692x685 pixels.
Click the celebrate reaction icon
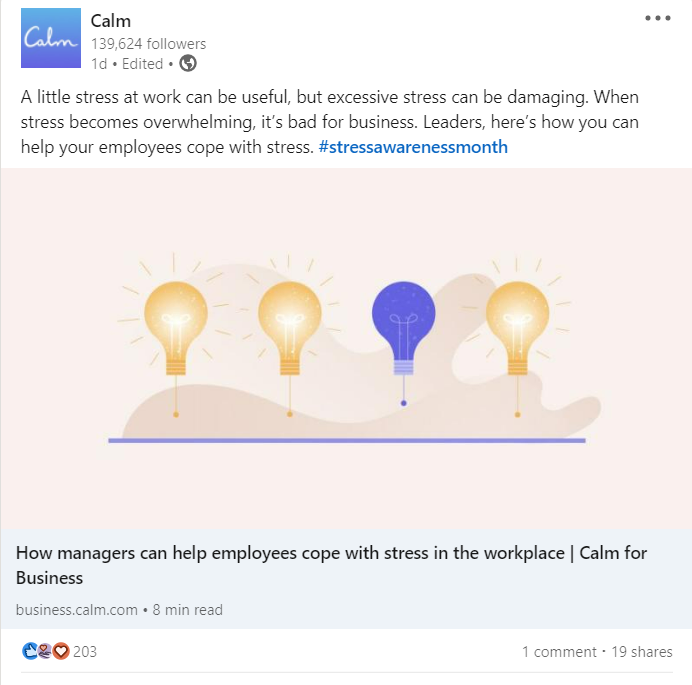(x=45, y=652)
